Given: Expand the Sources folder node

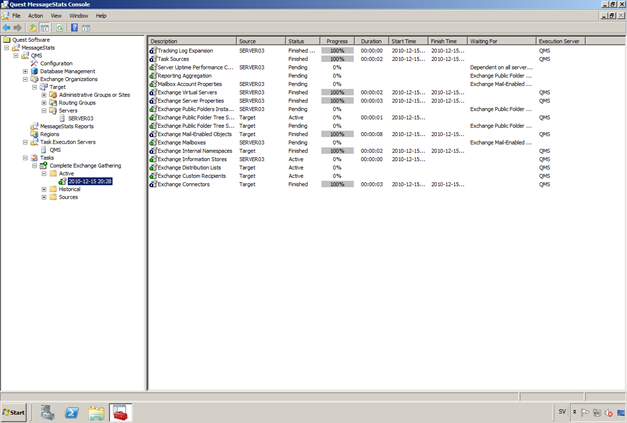Looking at the screenshot, I should point(44,197).
